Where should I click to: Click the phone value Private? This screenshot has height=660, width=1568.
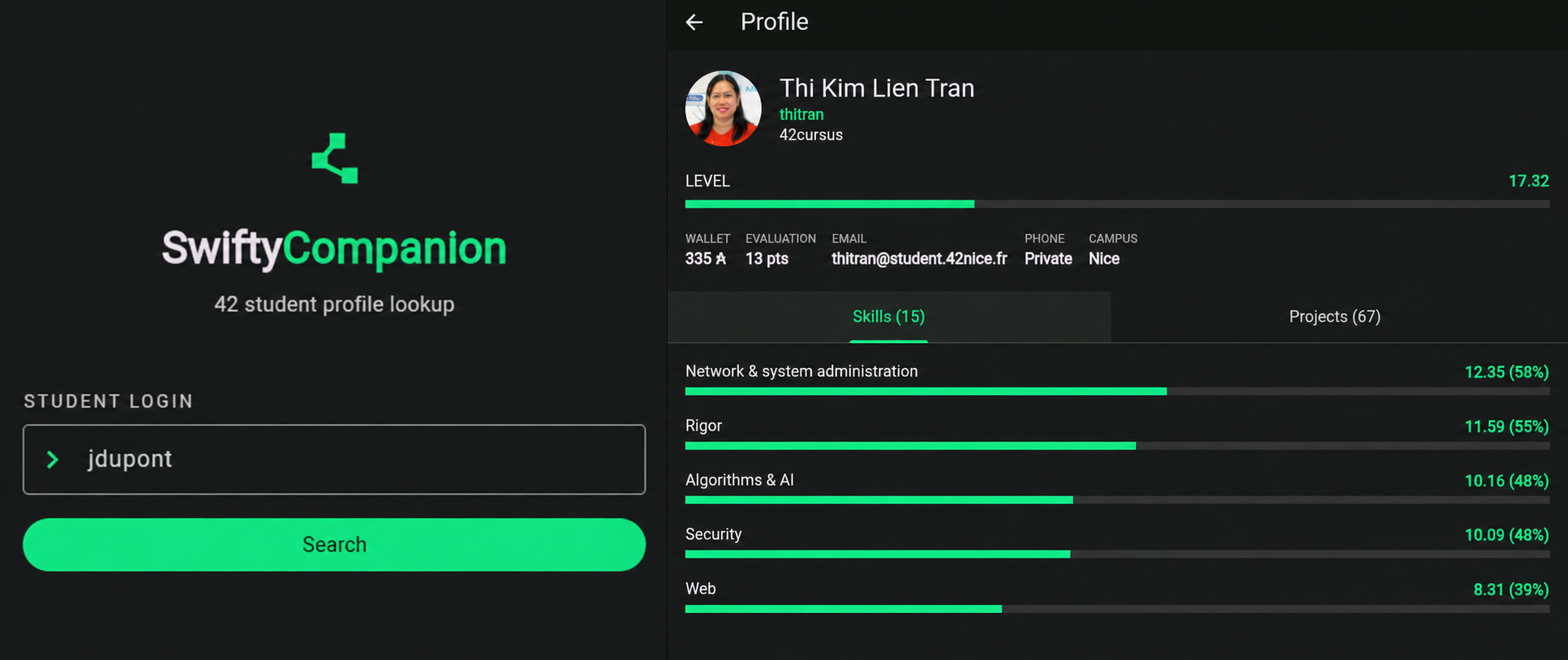click(1048, 259)
